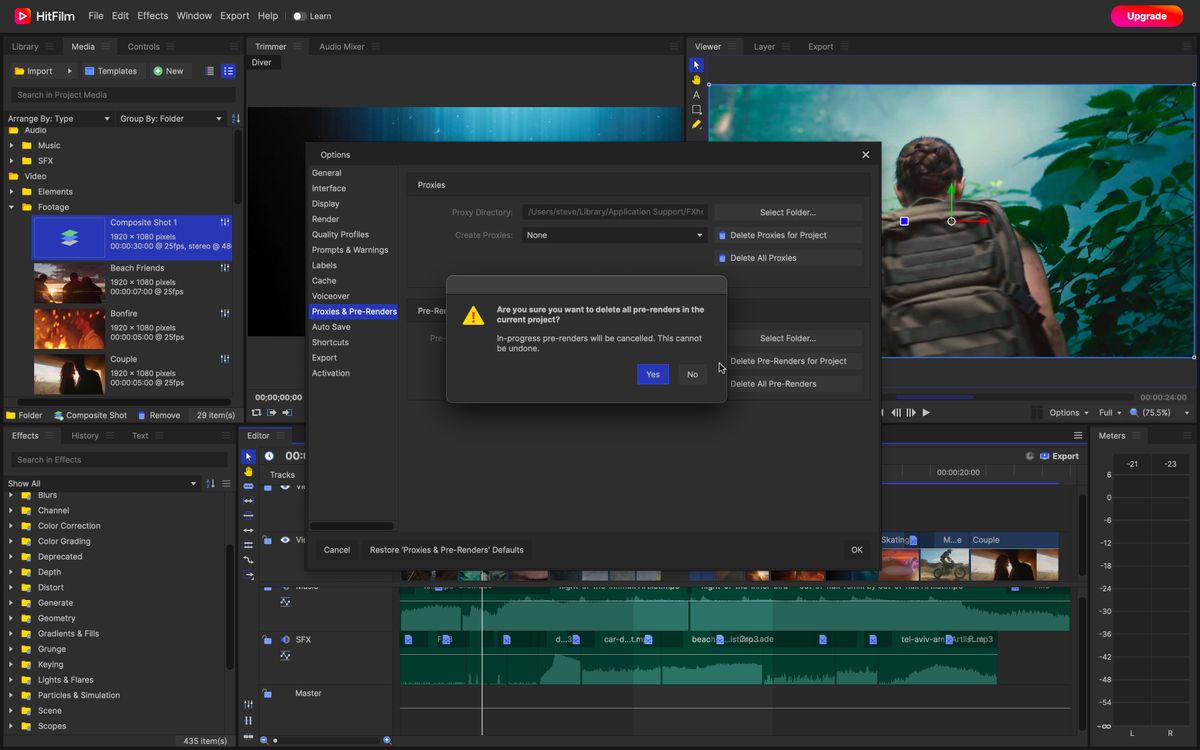
Task: Select Shortcuts in Options sidebar
Action: [x=330, y=342]
